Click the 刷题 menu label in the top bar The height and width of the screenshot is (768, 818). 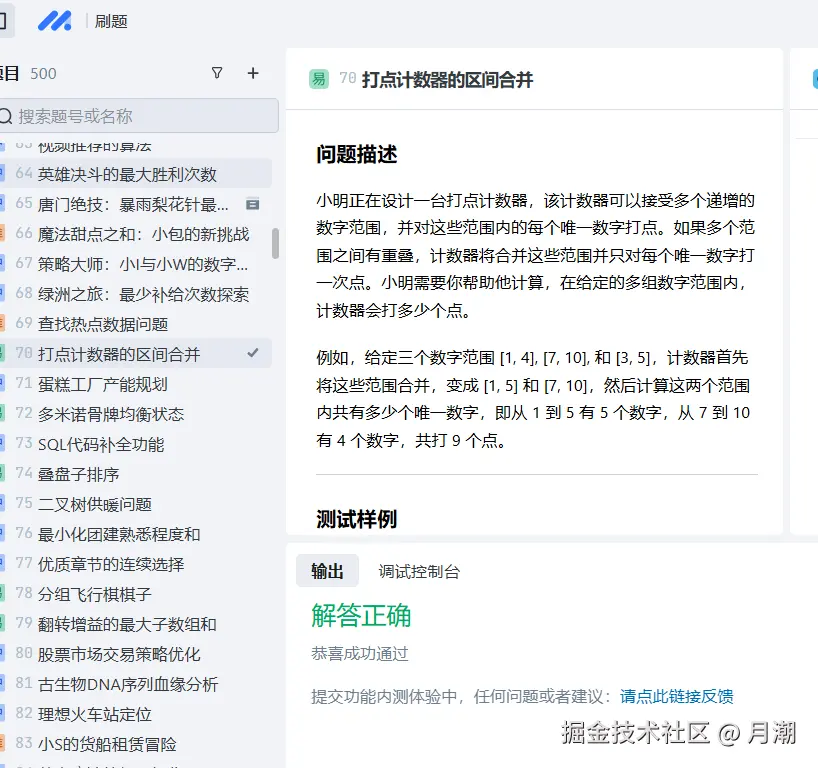click(x=110, y=20)
